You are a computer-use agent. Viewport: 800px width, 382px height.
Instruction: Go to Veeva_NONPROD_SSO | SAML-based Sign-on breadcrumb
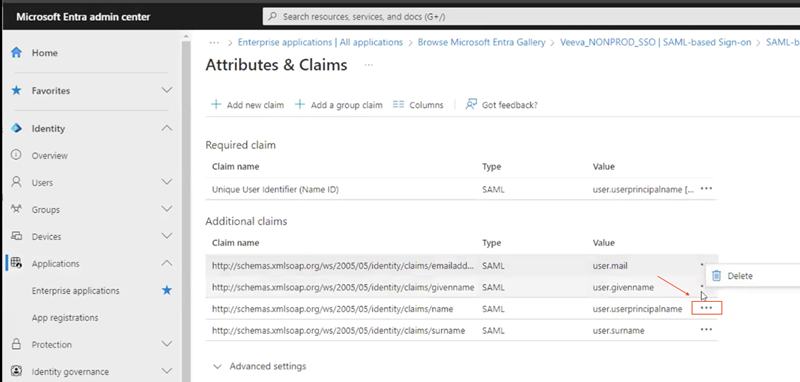point(656,42)
